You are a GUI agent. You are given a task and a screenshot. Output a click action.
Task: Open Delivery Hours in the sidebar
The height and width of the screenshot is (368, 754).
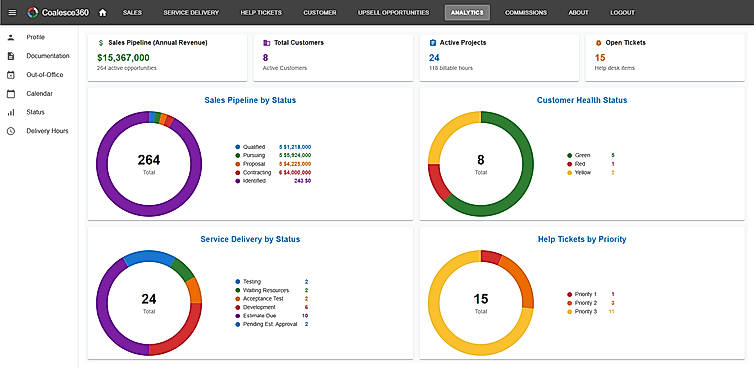47,131
